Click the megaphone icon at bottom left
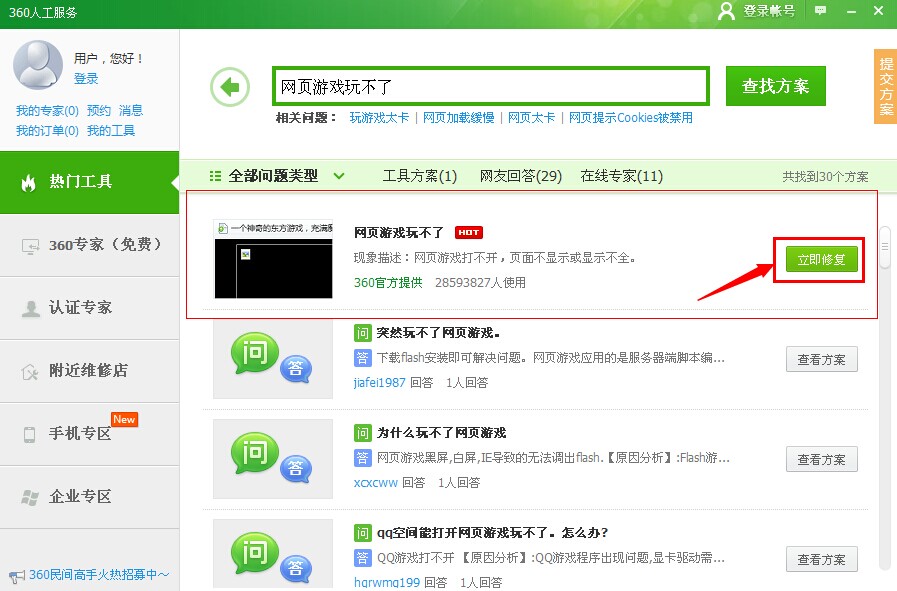897x591 pixels. point(17,576)
